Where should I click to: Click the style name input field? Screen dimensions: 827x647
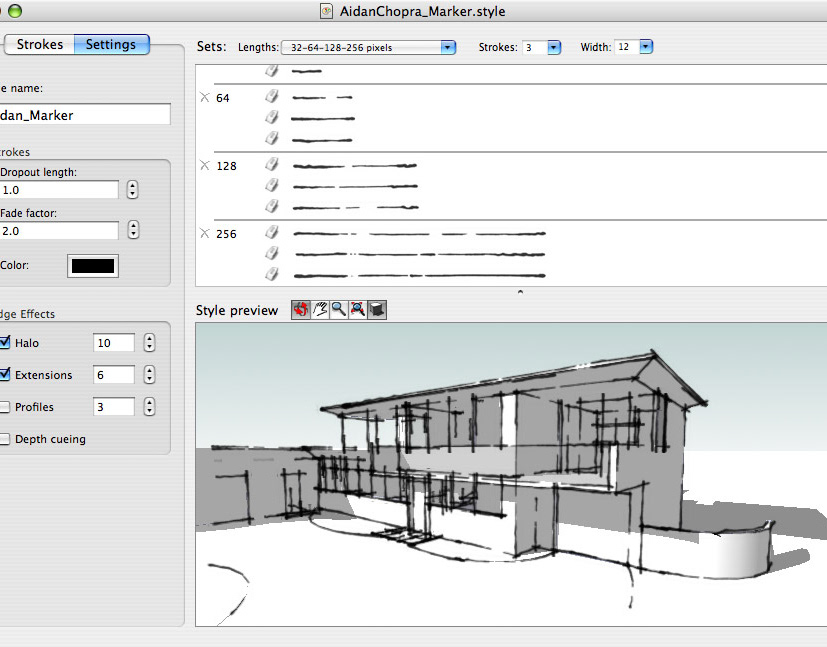[x=84, y=114]
